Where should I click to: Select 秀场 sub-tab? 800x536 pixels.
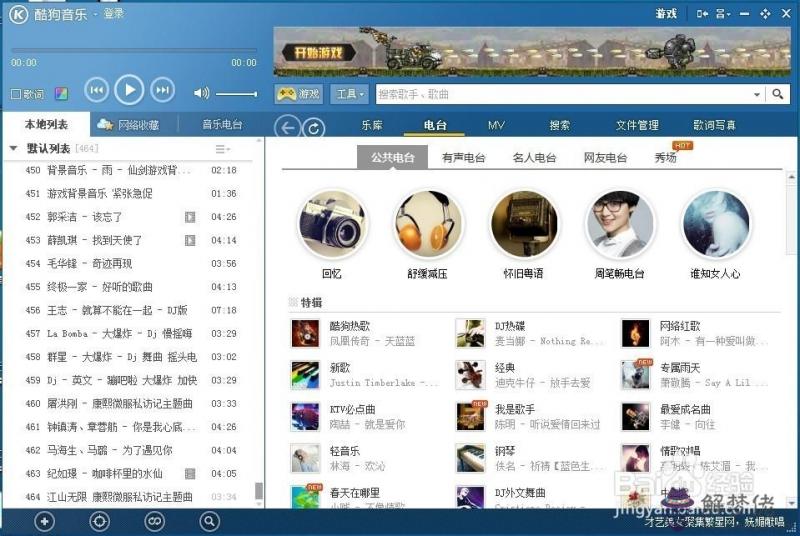tap(665, 158)
